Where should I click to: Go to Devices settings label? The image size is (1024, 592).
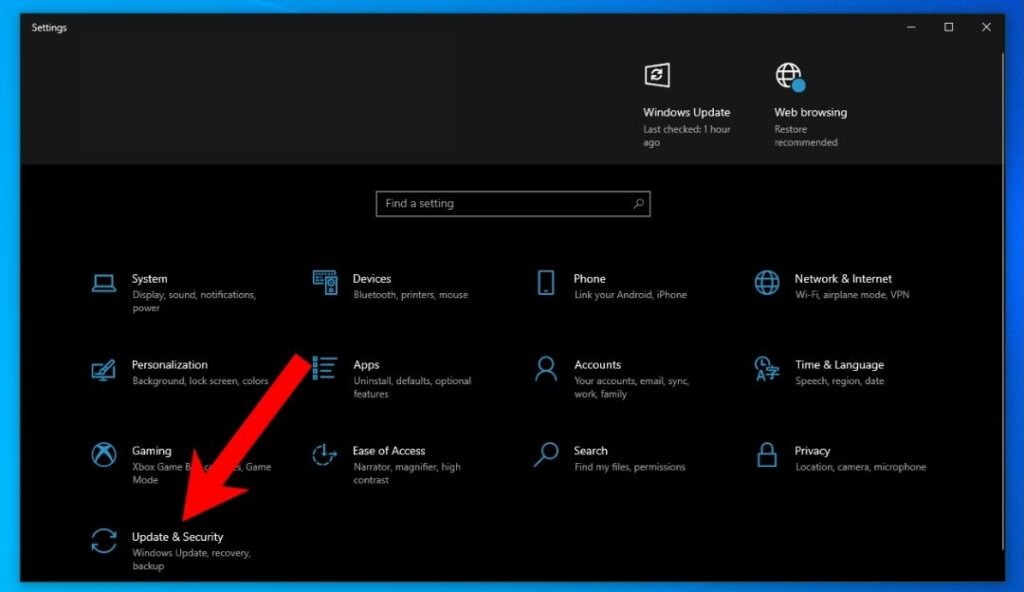[x=372, y=279]
